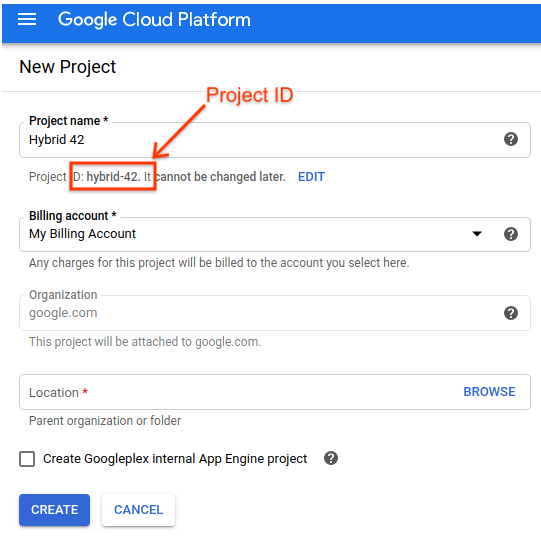Click the EDIT link for Project ID
The image size is (541, 536).
[311, 177]
